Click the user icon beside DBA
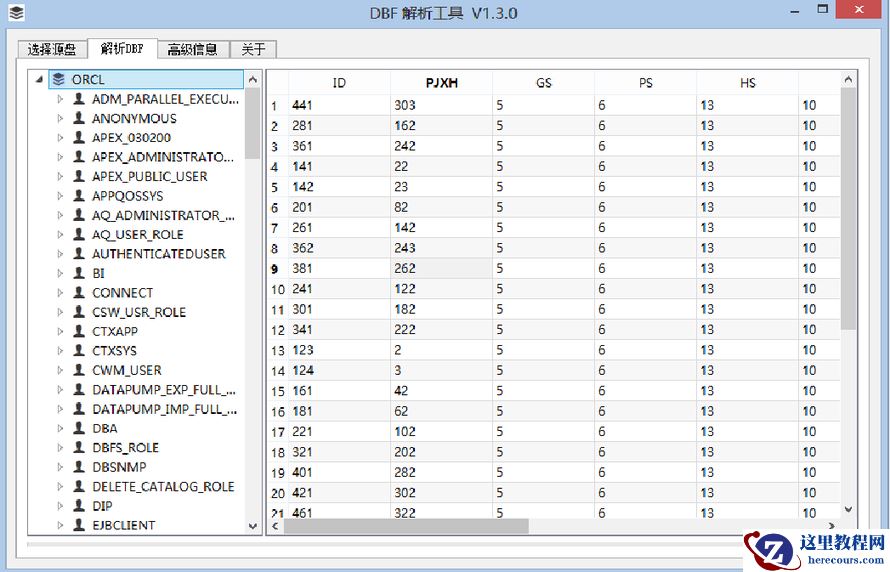 79,428
